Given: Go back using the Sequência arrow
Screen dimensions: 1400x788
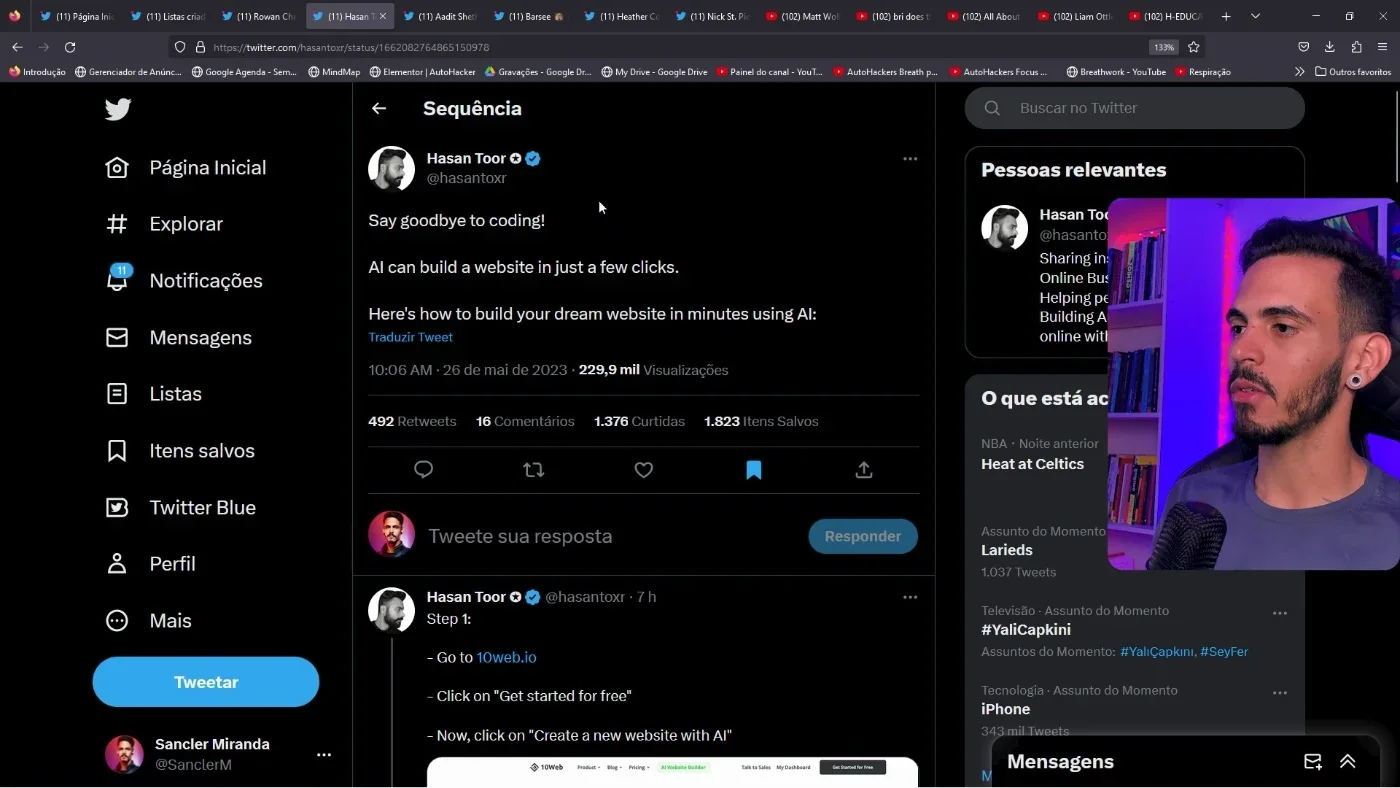Looking at the screenshot, I should point(379,108).
